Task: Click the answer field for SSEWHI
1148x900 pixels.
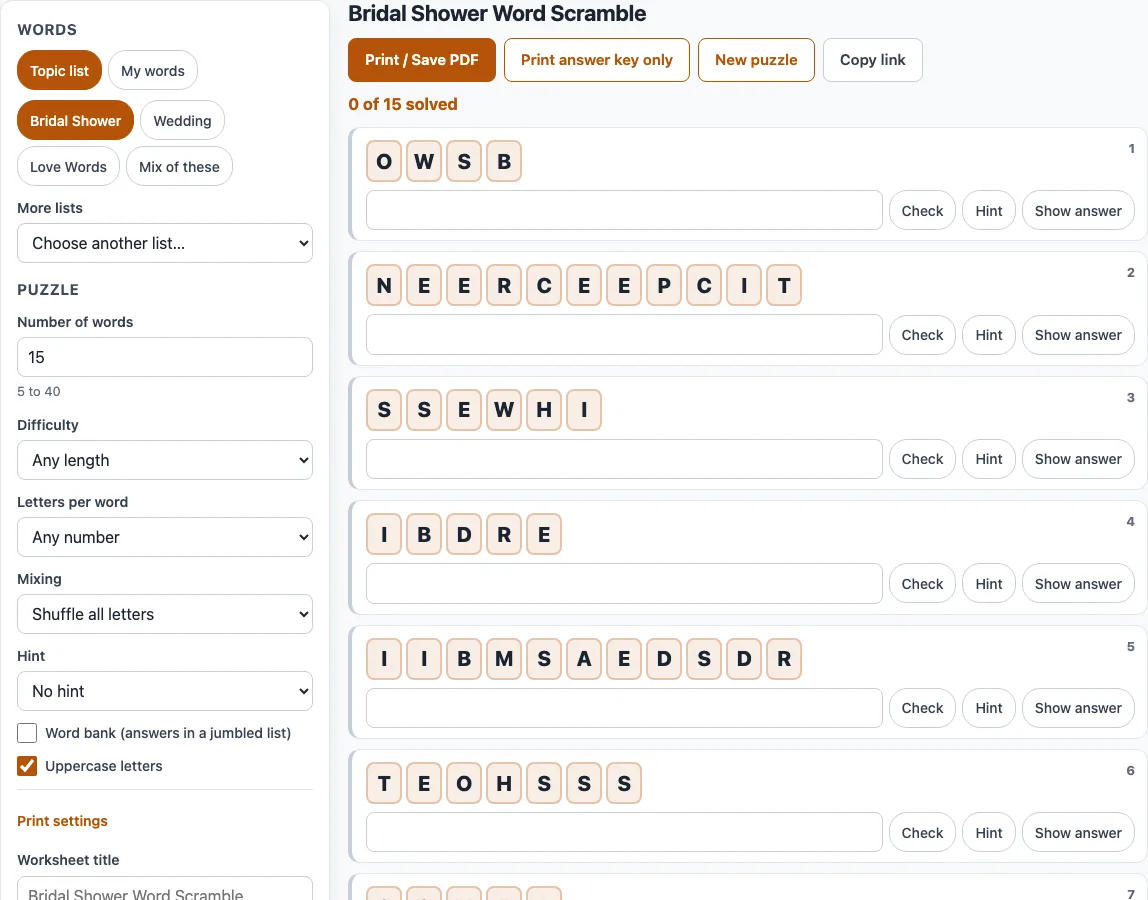Action: pyautogui.click(x=625, y=459)
